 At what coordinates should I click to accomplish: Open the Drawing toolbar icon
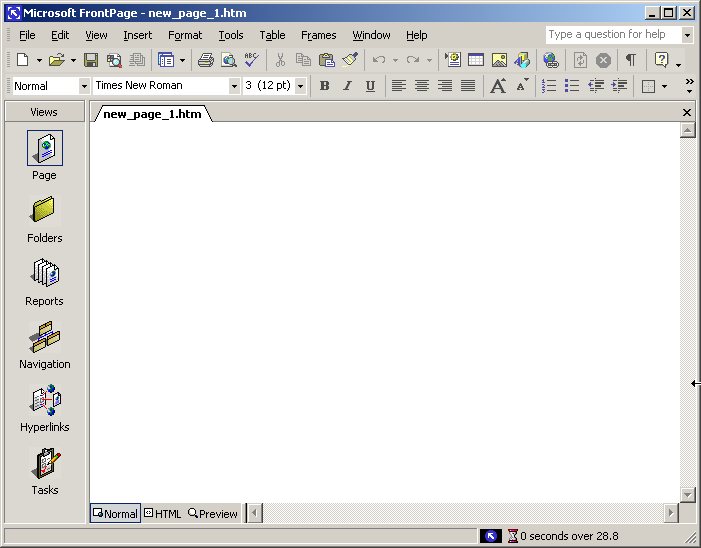[x=522, y=59]
